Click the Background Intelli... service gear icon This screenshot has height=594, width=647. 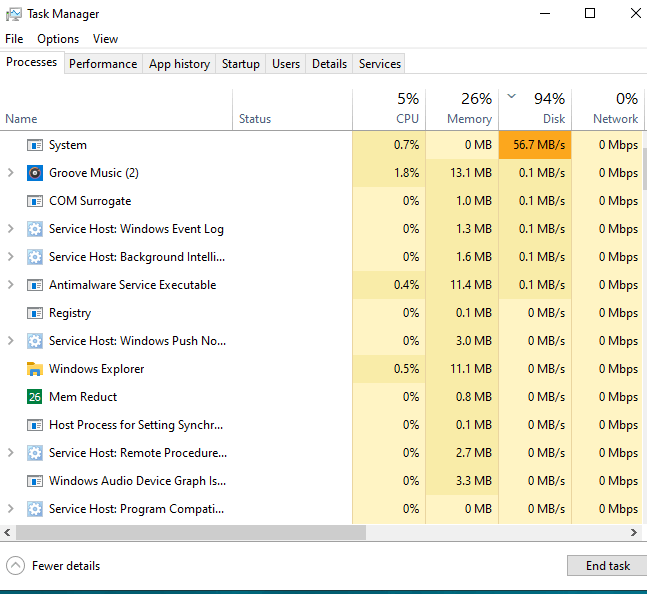click(35, 257)
